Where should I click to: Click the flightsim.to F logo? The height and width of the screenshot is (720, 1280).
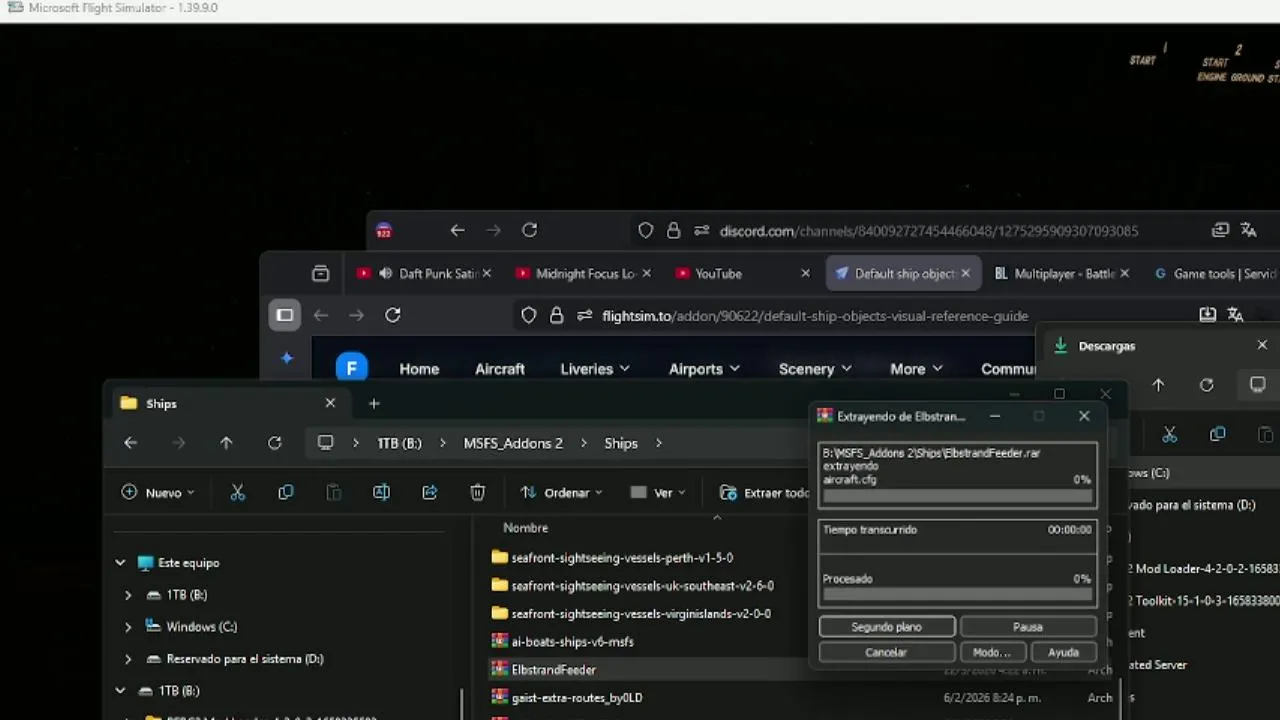351,368
